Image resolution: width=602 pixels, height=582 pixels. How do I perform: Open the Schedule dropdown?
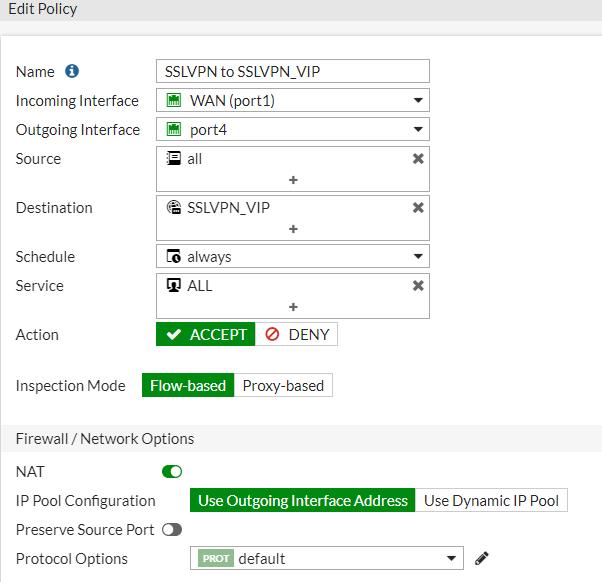click(293, 257)
